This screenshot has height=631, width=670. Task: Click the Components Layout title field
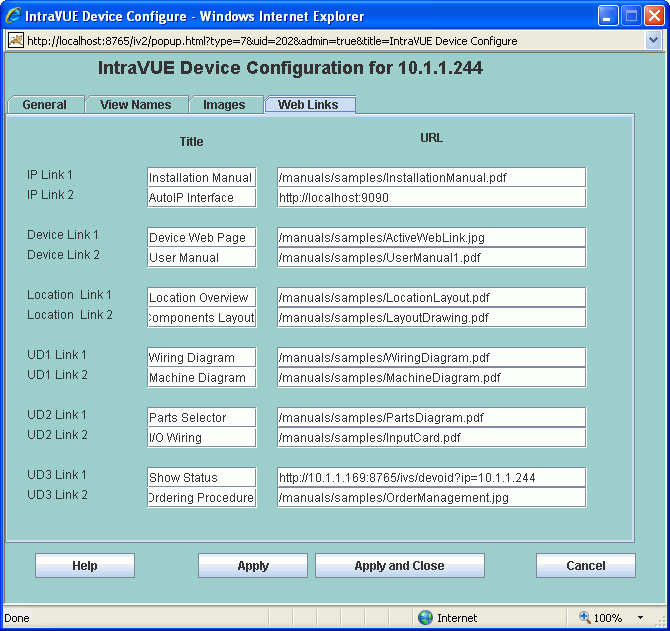click(x=202, y=317)
